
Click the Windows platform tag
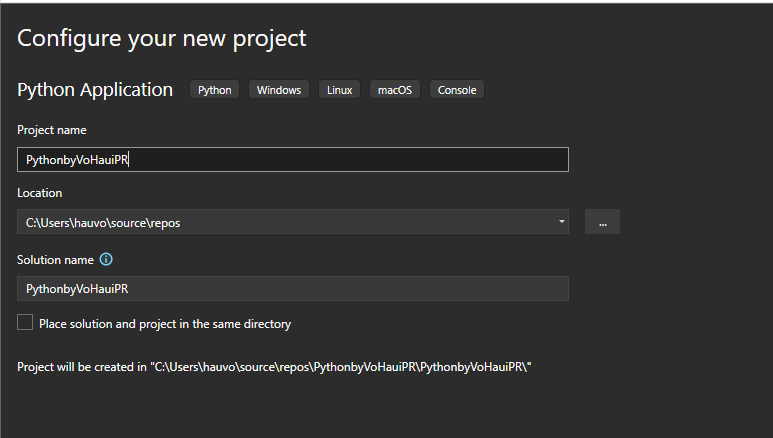click(279, 90)
